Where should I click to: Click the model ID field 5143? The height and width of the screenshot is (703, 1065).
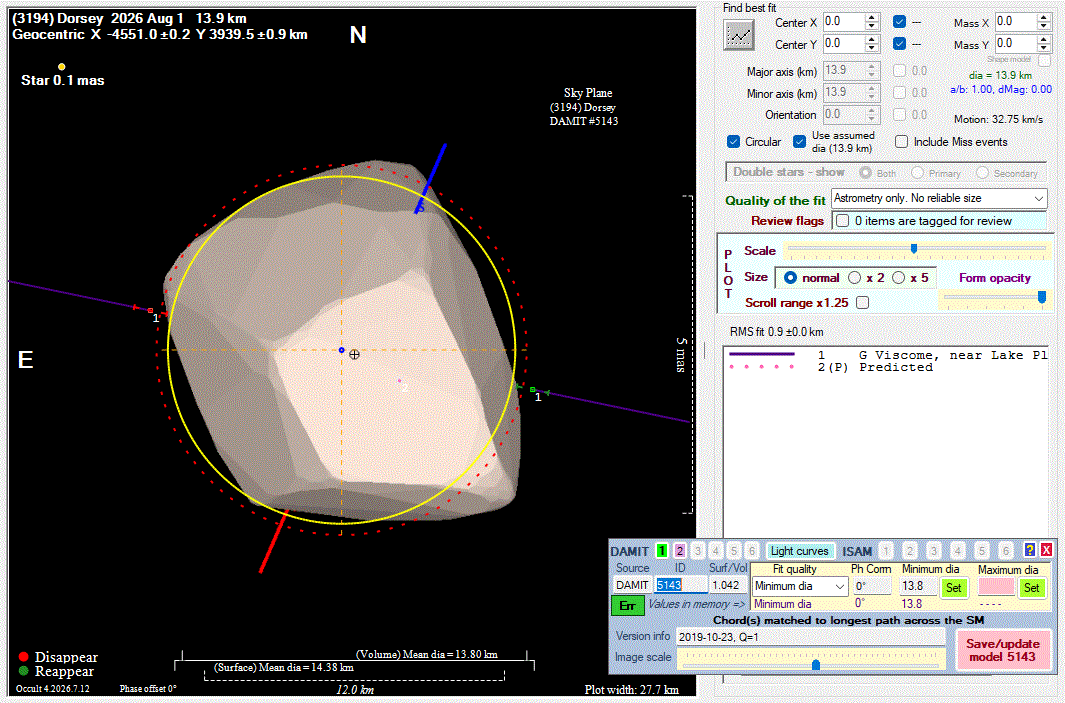(681, 585)
